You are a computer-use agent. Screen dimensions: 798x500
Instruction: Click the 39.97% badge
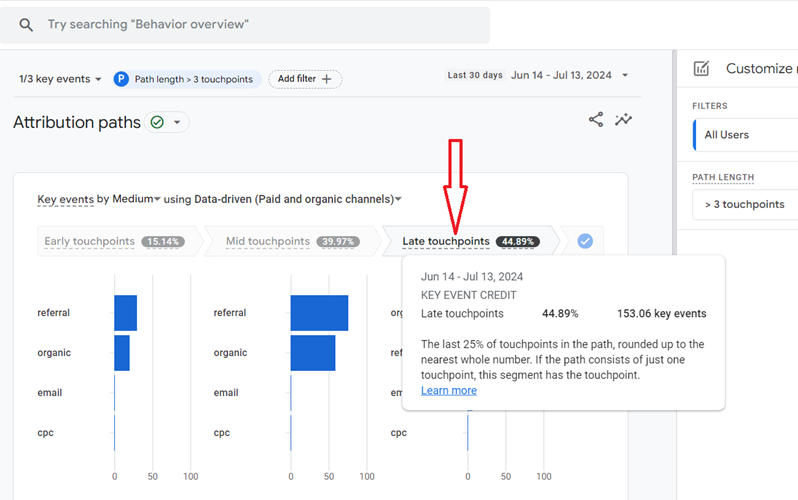(x=338, y=241)
